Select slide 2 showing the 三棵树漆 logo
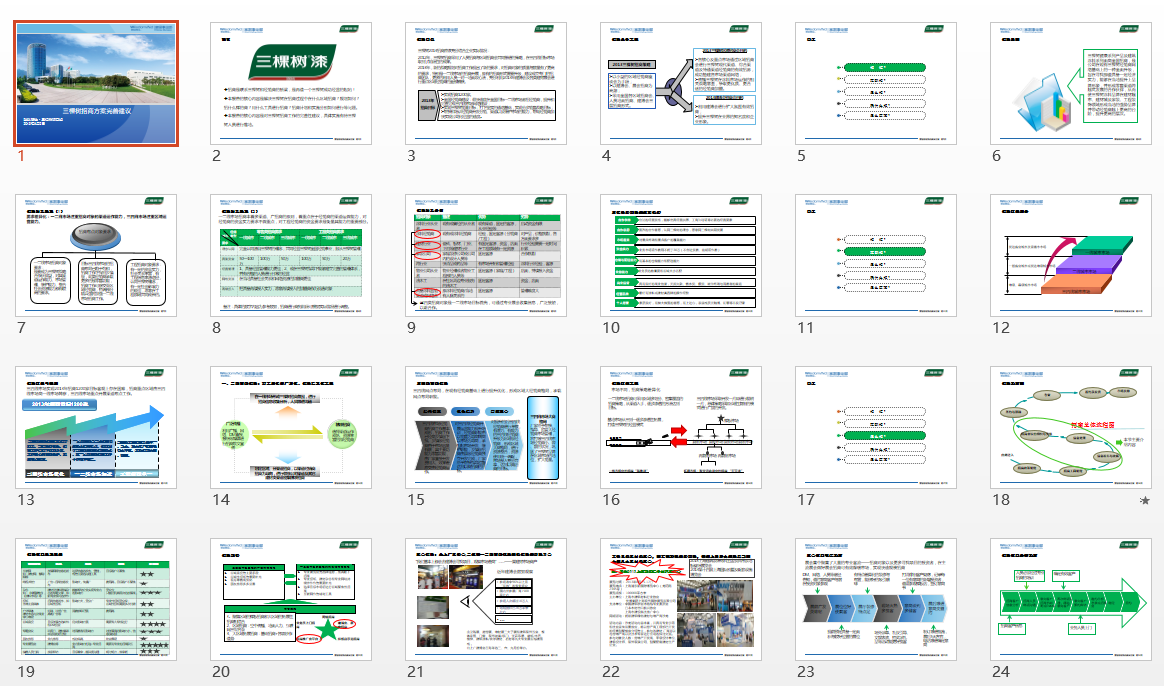The width and height of the screenshot is (1164, 686). coord(292,84)
